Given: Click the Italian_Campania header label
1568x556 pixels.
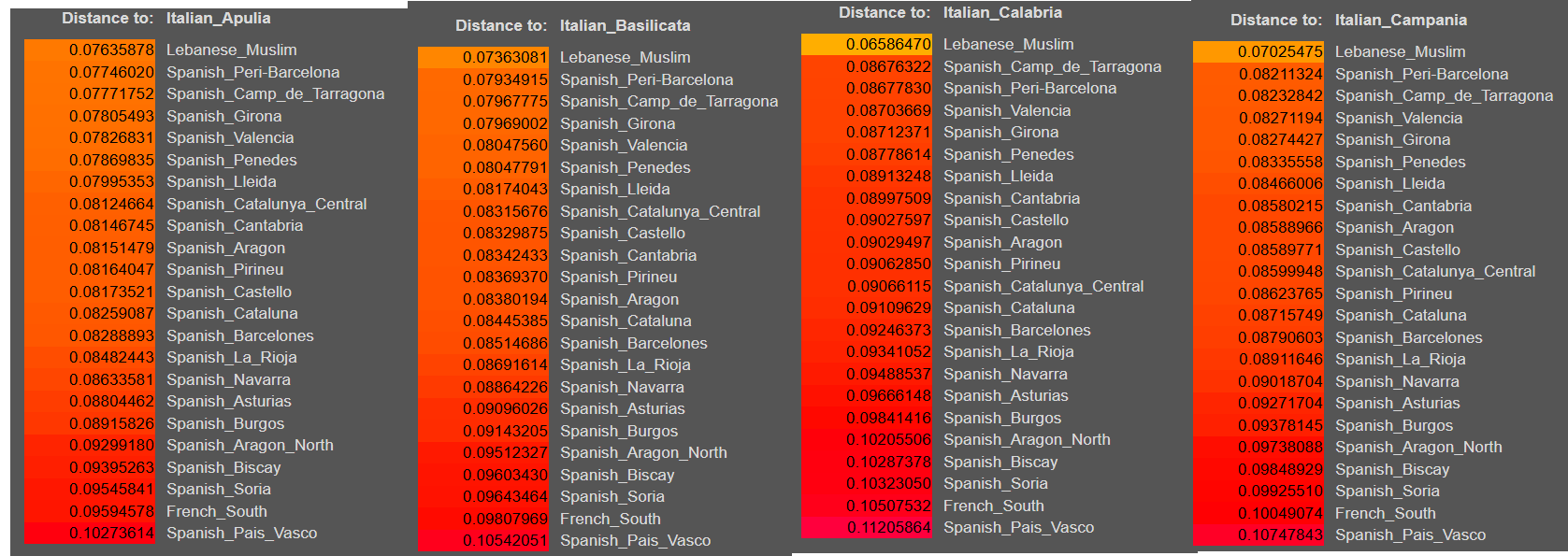Looking at the screenshot, I should click(1401, 21).
